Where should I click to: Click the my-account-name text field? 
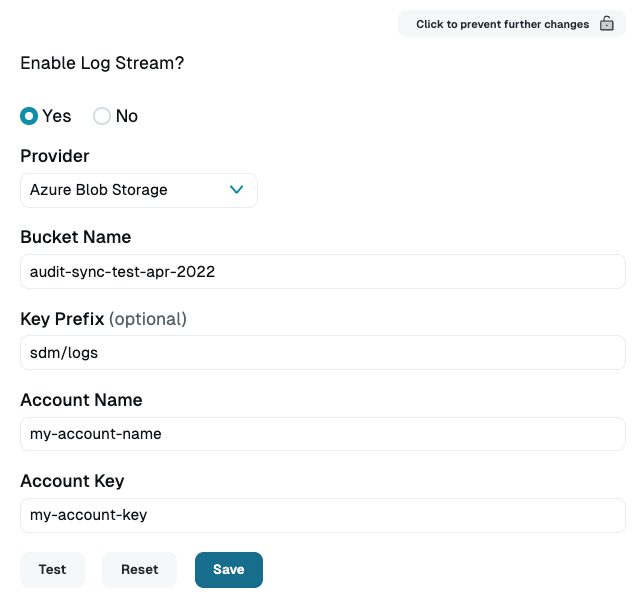(322, 434)
